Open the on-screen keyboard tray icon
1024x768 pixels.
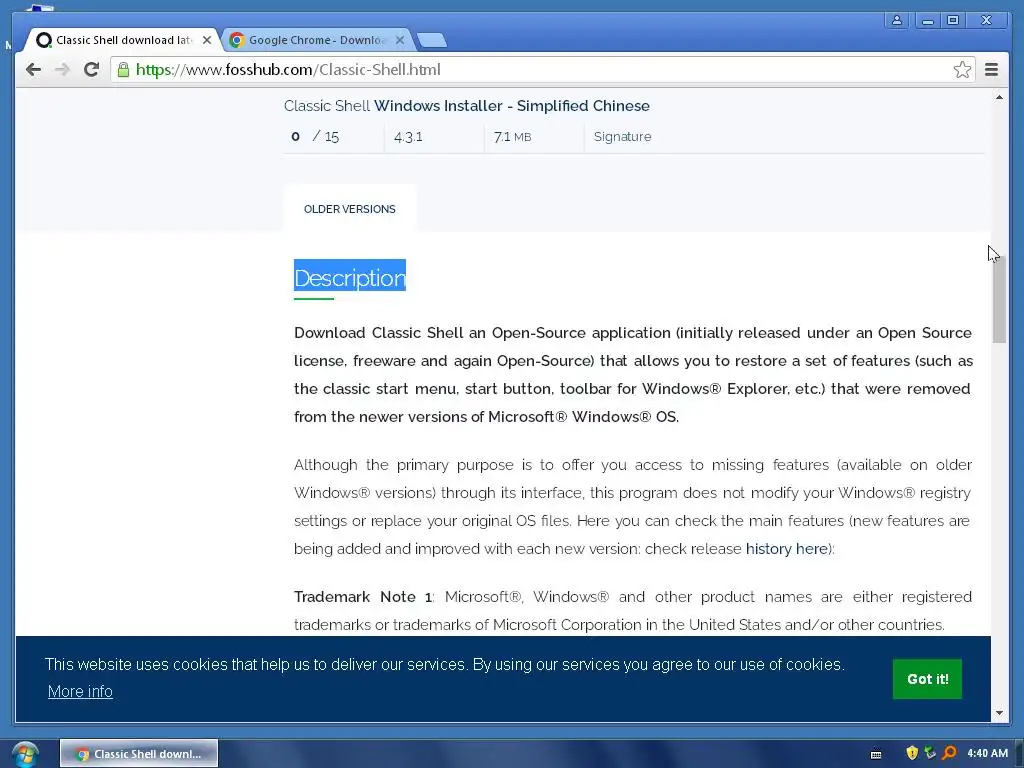pyautogui.click(x=876, y=754)
